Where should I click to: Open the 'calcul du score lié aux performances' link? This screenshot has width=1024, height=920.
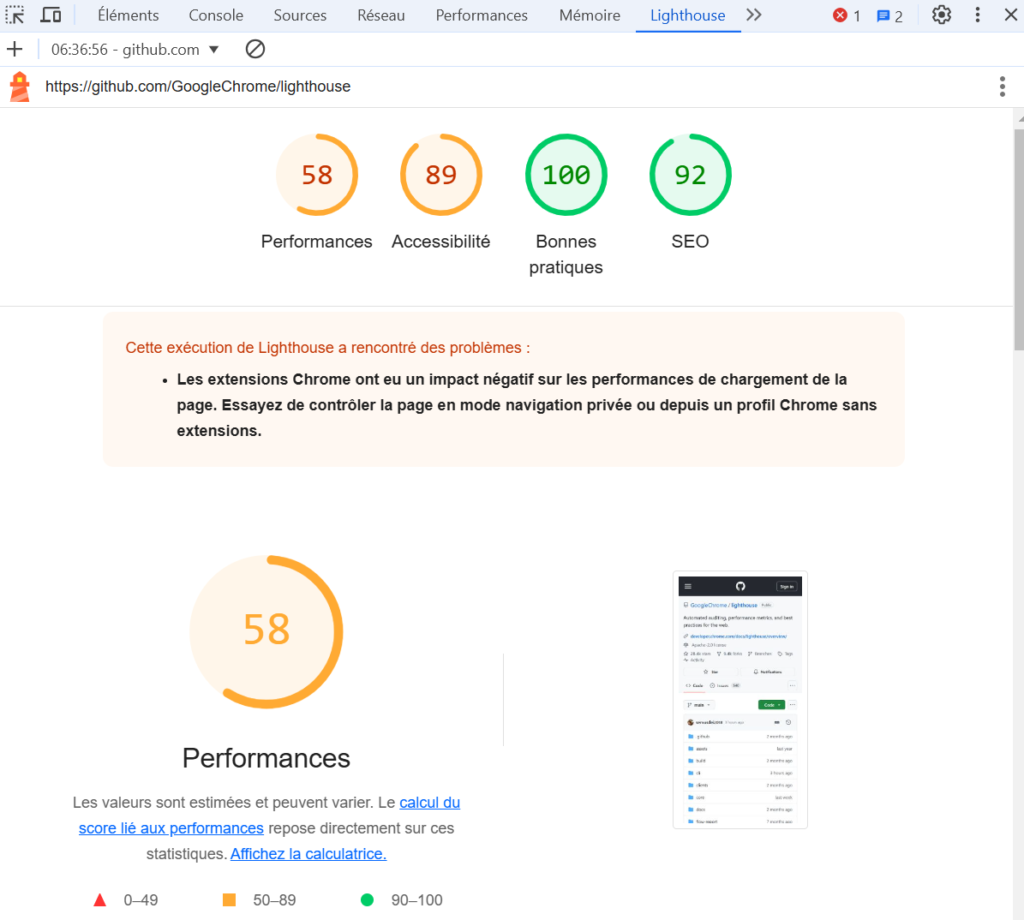[269, 815]
